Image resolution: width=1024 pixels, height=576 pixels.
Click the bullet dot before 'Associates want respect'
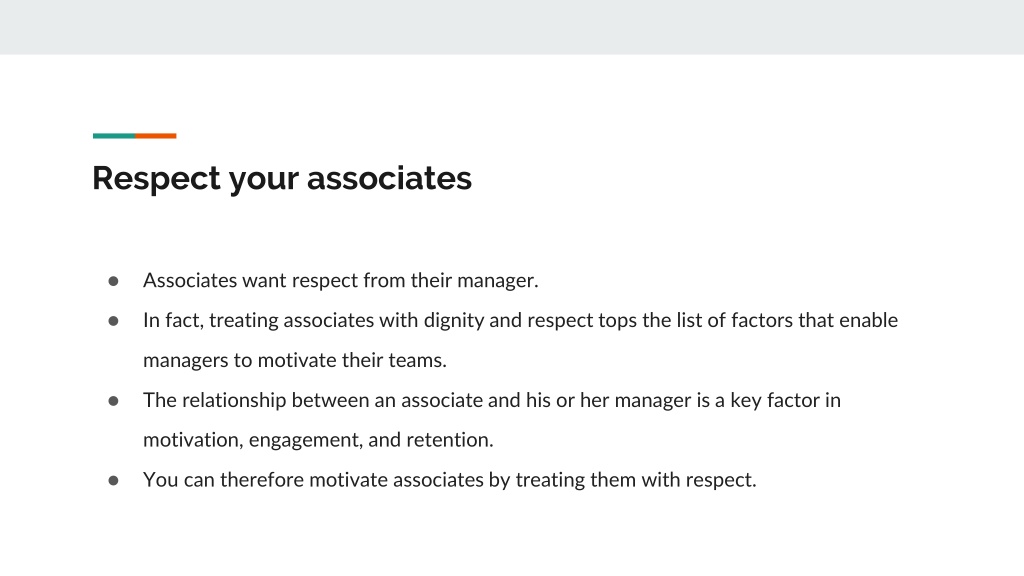tap(114, 281)
